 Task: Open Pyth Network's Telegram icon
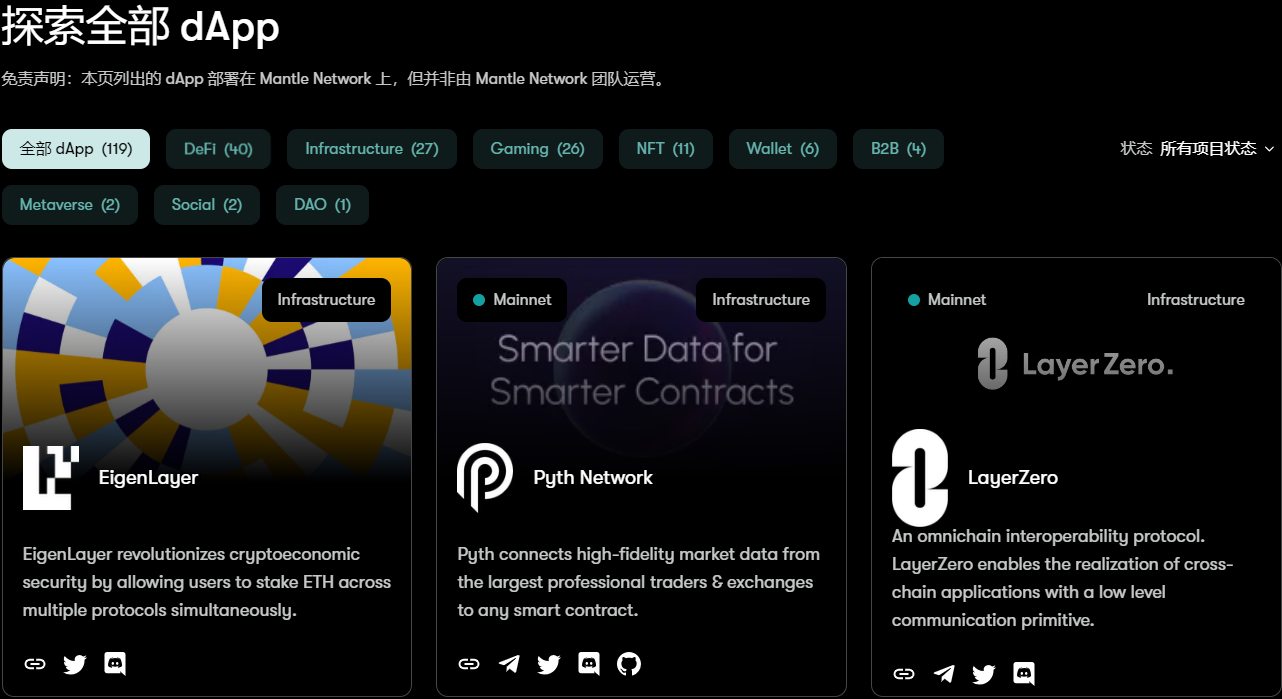(509, 663)
